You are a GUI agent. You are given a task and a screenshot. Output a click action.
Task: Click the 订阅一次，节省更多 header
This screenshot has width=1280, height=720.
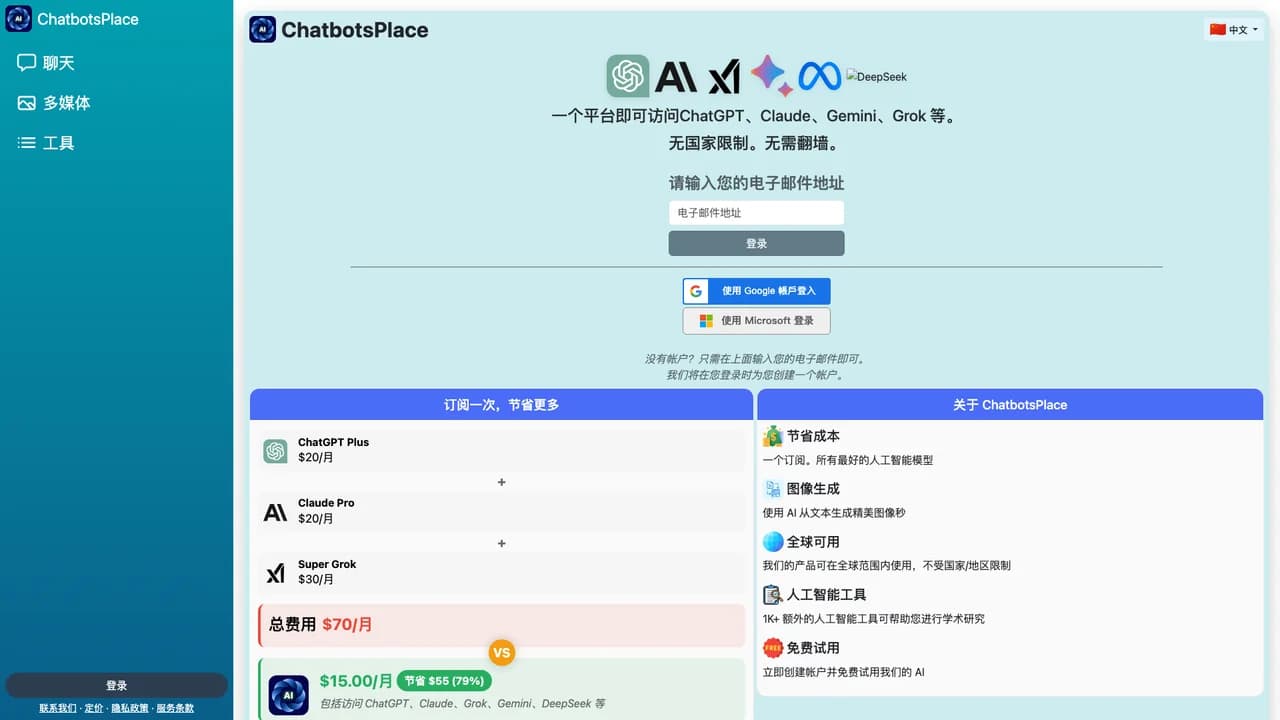(501, 405)
